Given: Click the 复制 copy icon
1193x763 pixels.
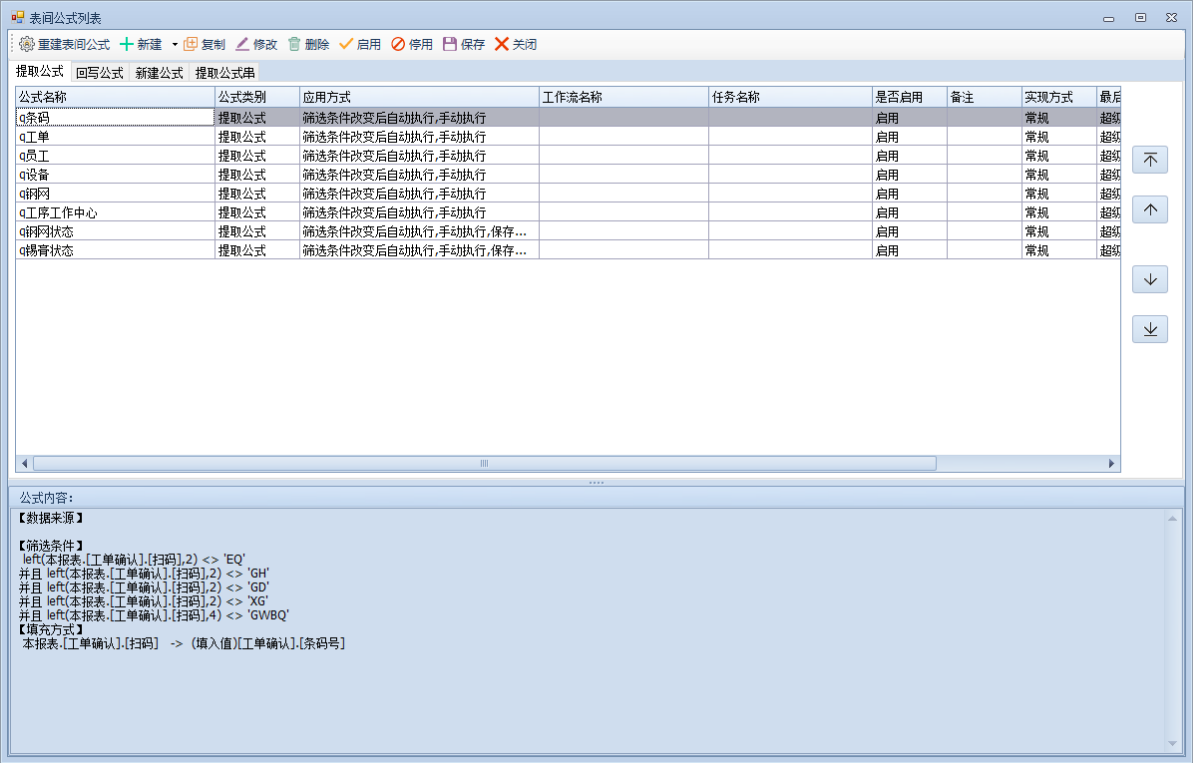Looking at the screenshot, I should [190, 45].
